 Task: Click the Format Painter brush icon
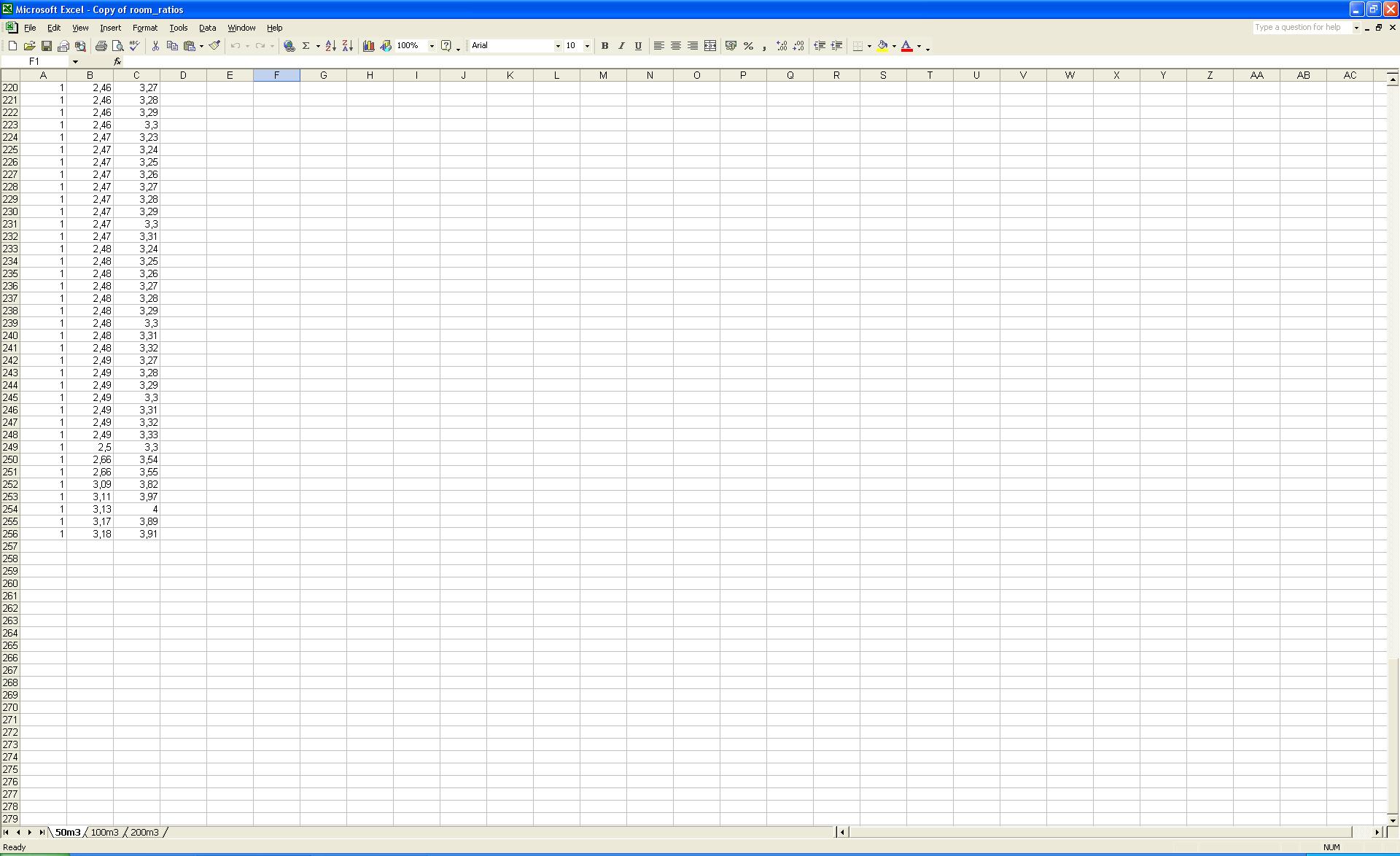tap(214, 46)
